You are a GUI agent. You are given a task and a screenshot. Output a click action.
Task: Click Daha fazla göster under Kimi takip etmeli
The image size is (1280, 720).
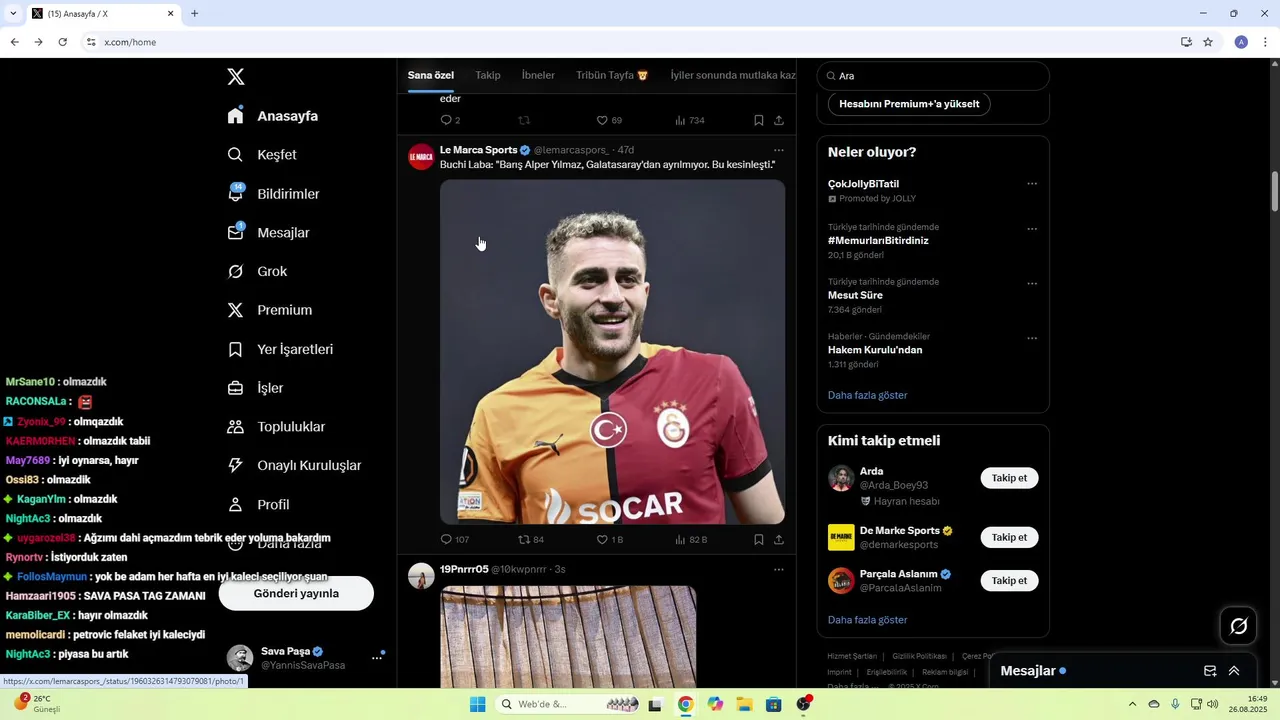(867, 620)
